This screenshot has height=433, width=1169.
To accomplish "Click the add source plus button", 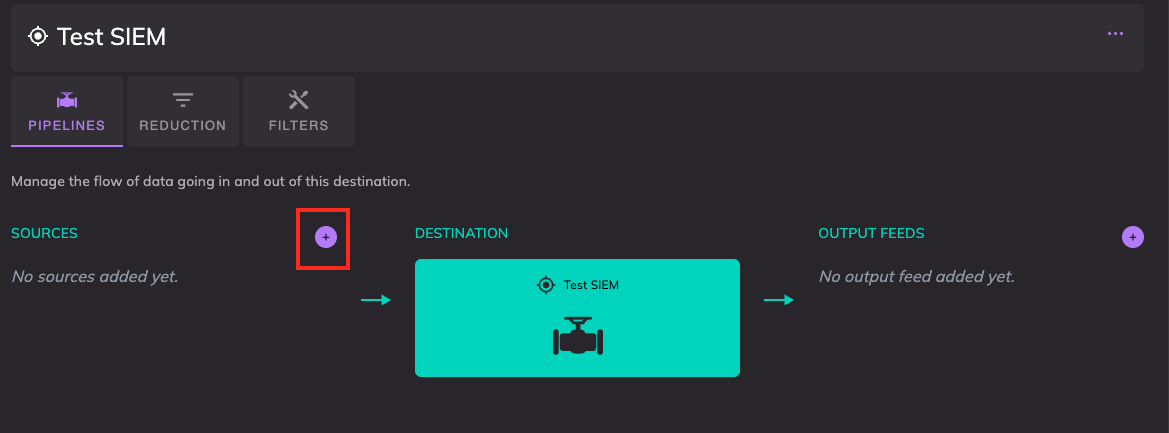I will click(325, 237).
